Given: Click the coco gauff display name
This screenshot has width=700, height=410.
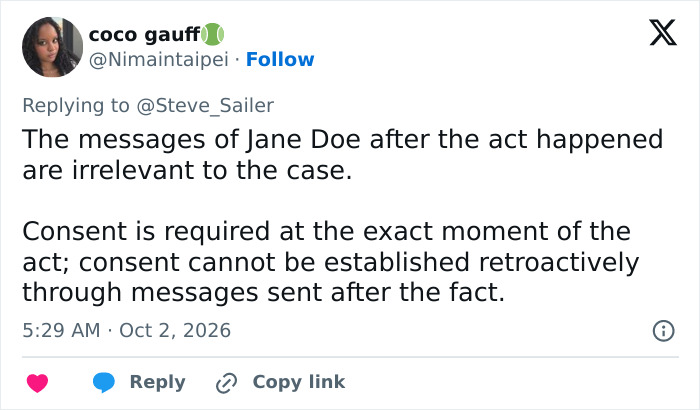Looking at the screenshot, I should point(145,34).
